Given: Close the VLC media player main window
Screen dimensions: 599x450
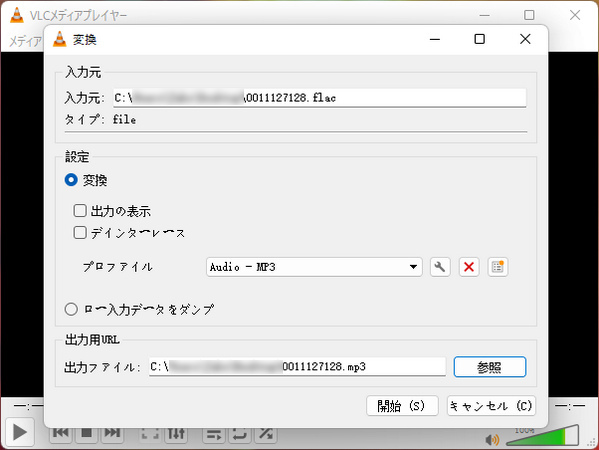Looking at the screenshot, I should click(x=575, y=15).
